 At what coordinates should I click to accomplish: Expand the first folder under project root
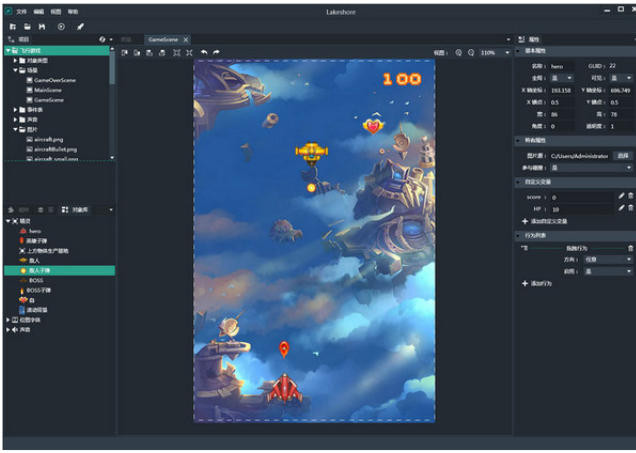(x=15, y=60)
